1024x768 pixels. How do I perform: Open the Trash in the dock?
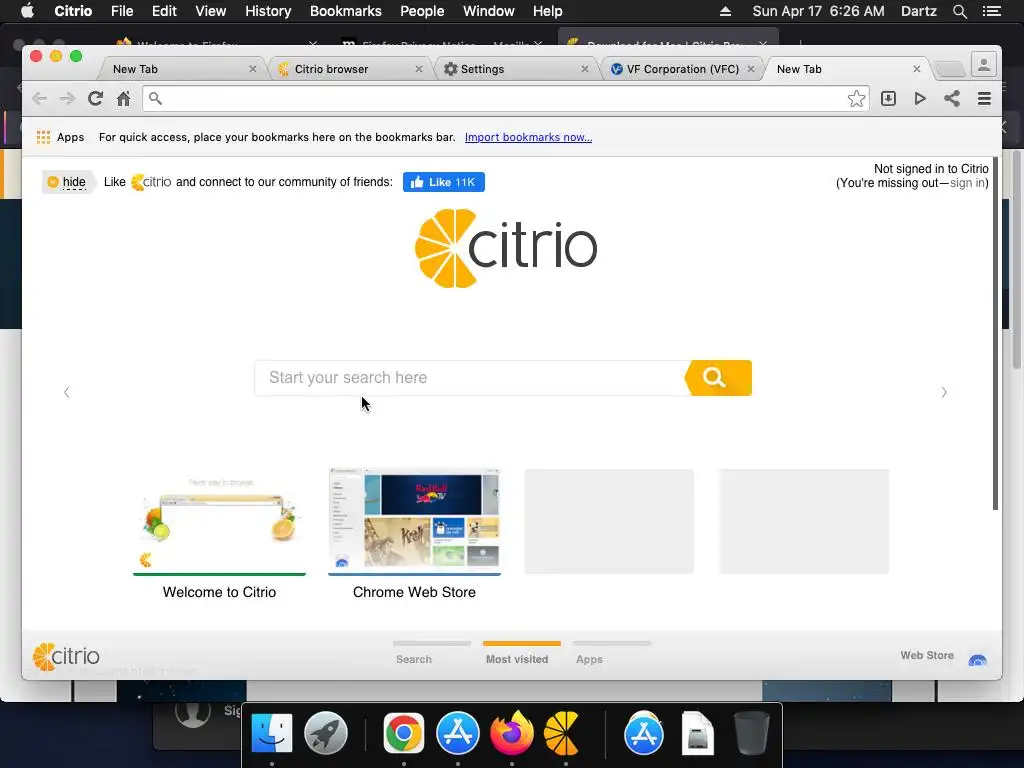tap(752, 733)
